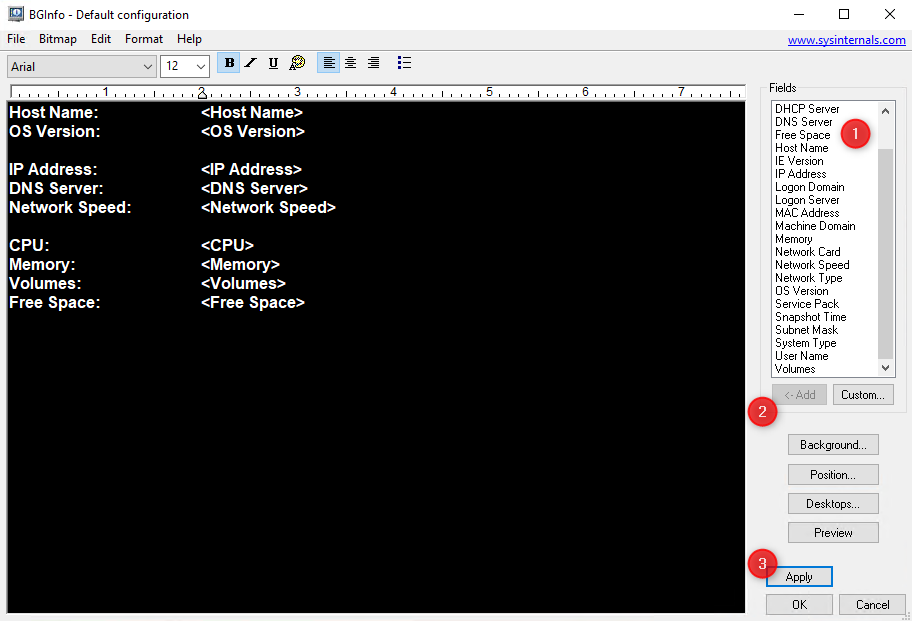The width and height of the screenshot is (912, 621).
Task: Visit www.sysinternals.com link
Action: pyautogui.click(x=846, y=40)
